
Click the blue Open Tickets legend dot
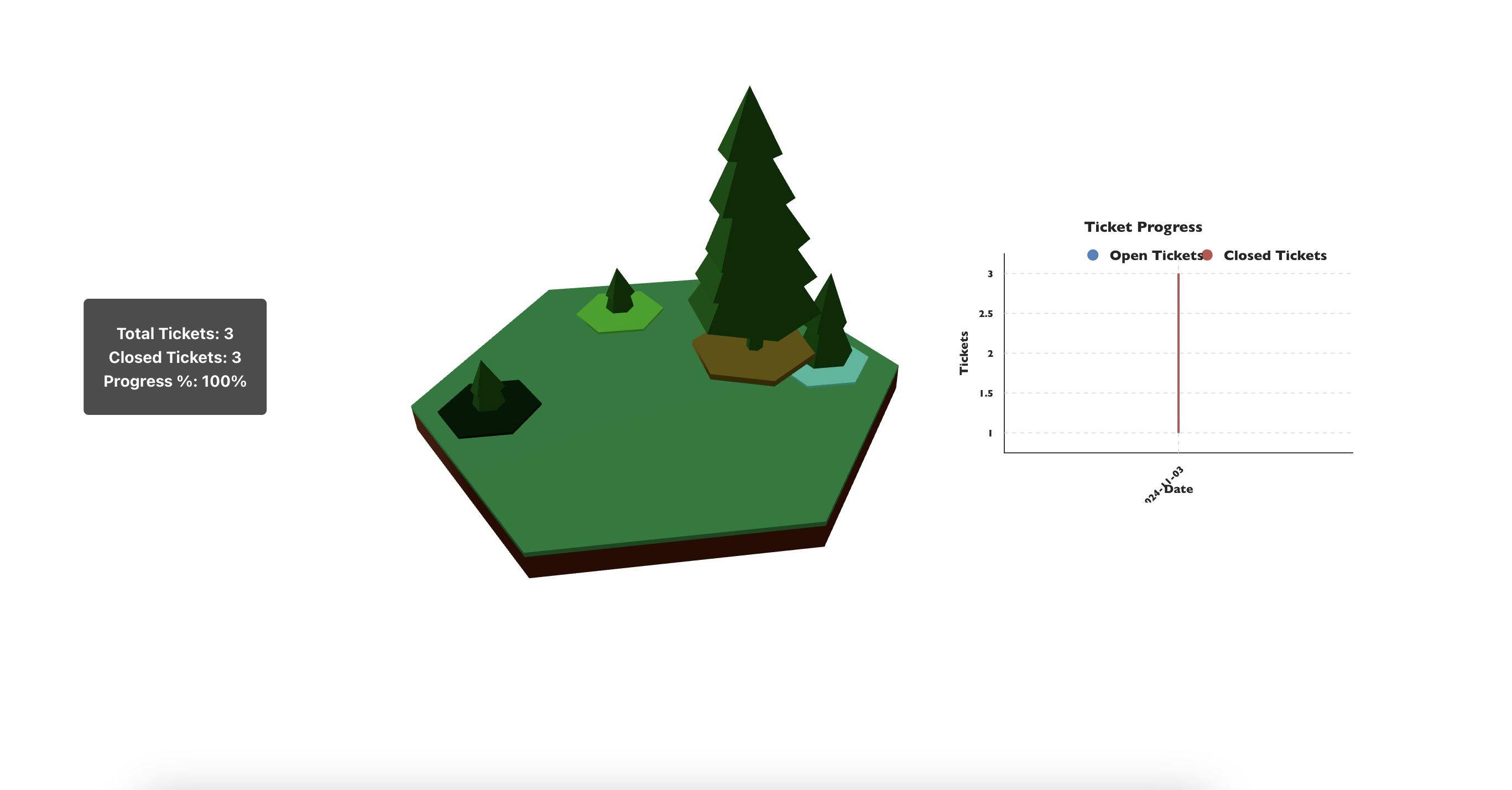point(1092,255)
